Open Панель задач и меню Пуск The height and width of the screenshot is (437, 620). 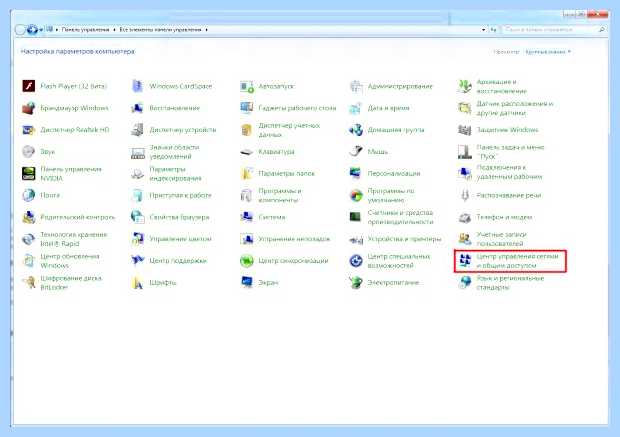(501, 152)
